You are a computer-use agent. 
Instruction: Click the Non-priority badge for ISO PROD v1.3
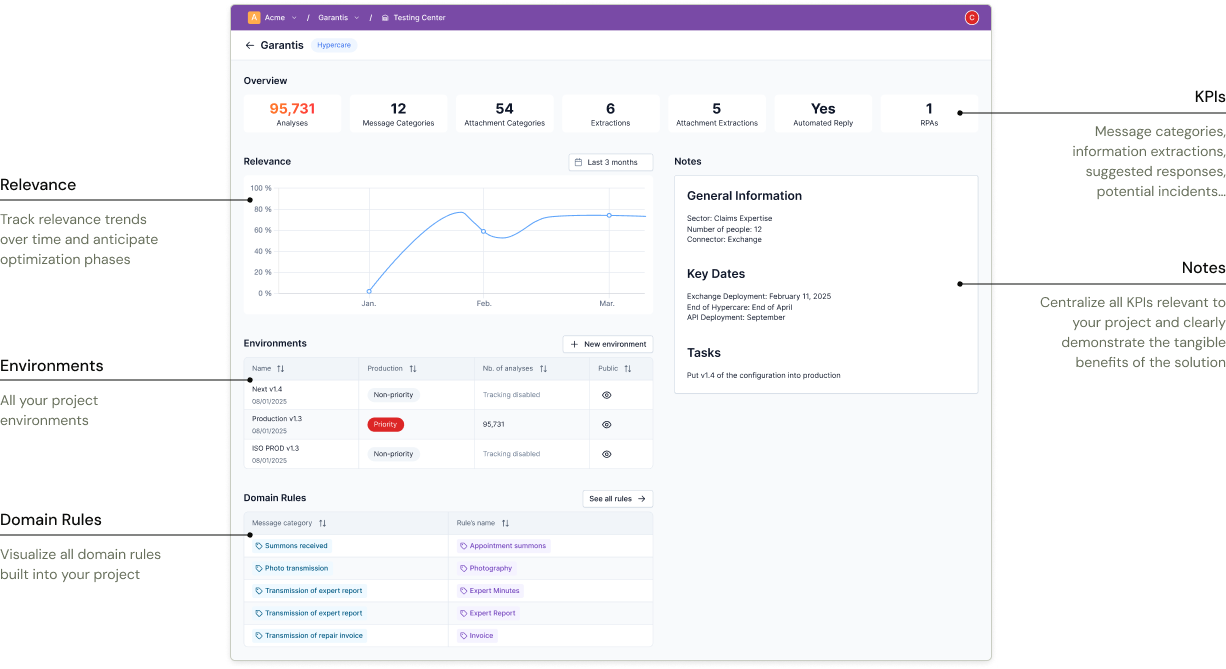pos(394,454)
